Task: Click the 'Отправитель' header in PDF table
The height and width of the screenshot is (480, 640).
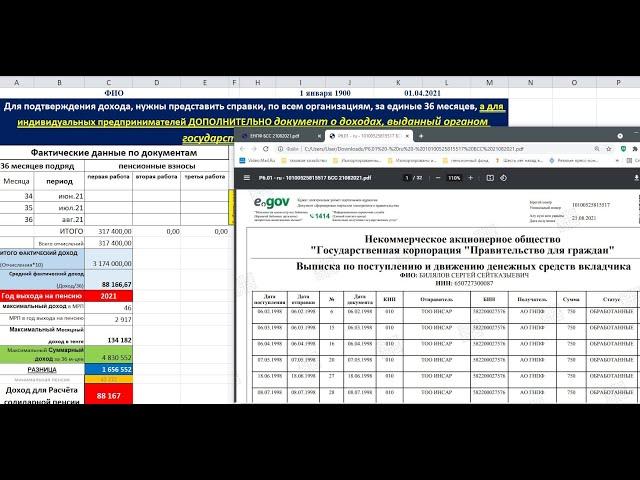Action: point(436,299)
